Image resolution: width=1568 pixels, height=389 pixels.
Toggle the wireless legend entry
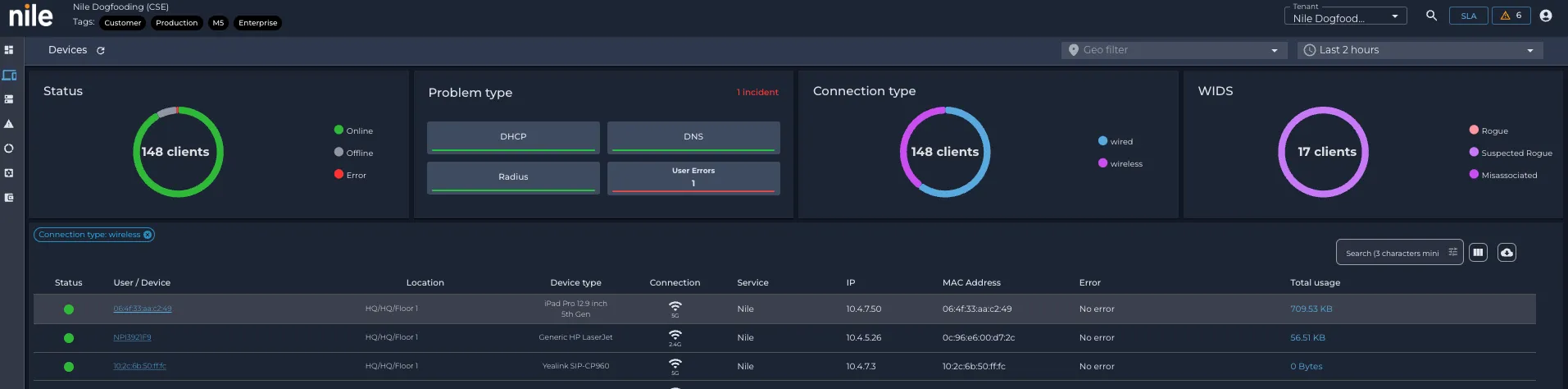1120,163
